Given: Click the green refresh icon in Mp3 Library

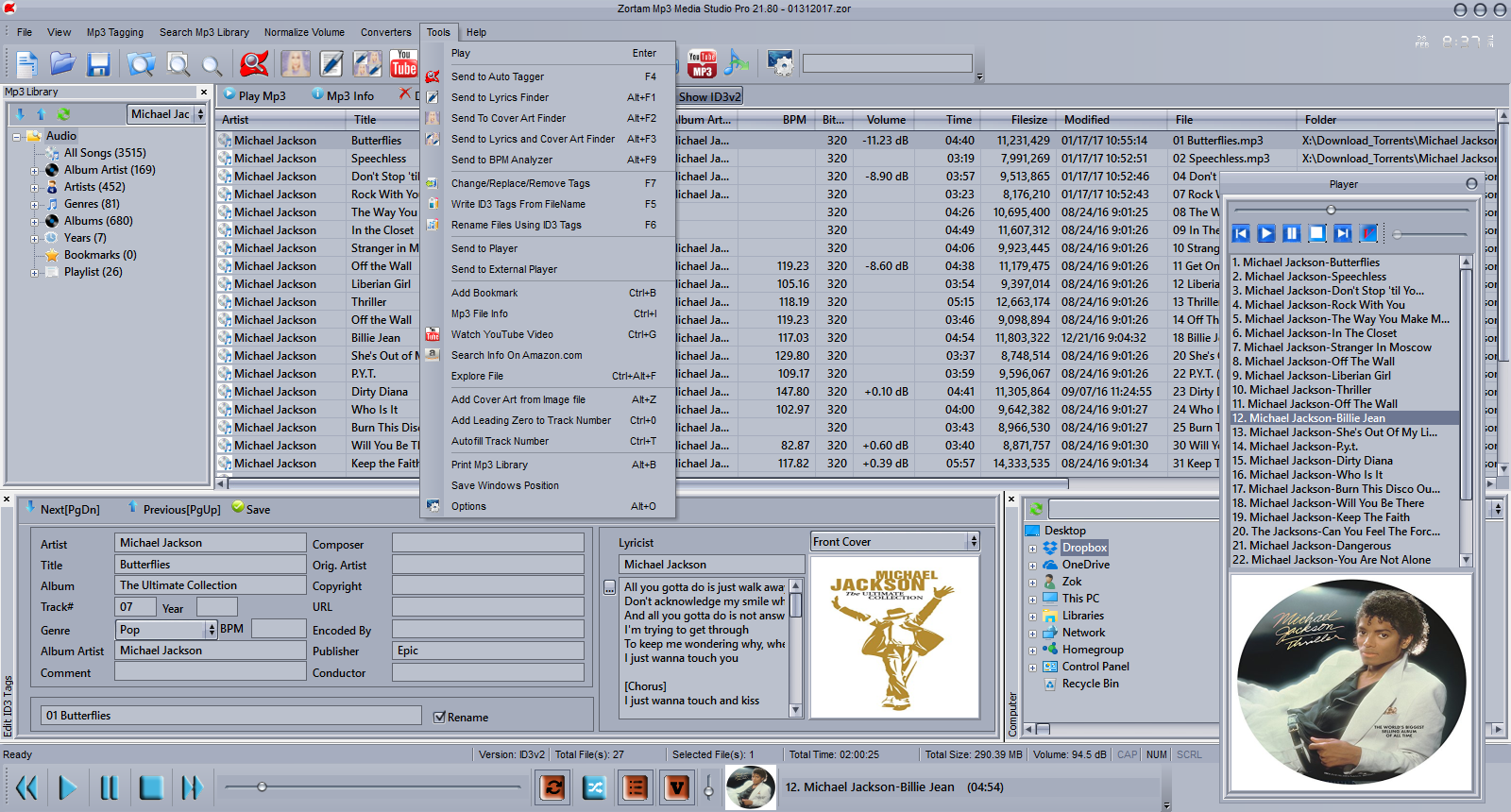Looking at the screenshot, I should (63, 114).
